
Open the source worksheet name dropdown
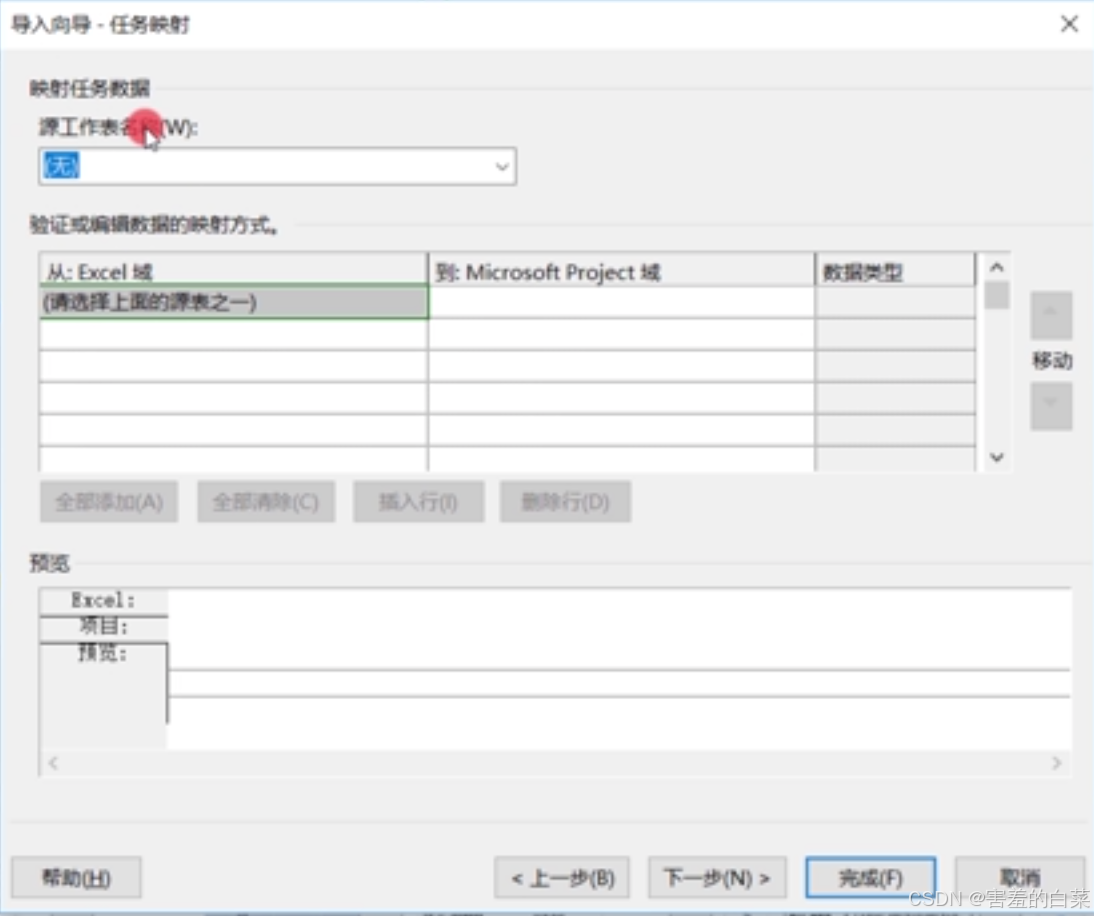point(502,166)
